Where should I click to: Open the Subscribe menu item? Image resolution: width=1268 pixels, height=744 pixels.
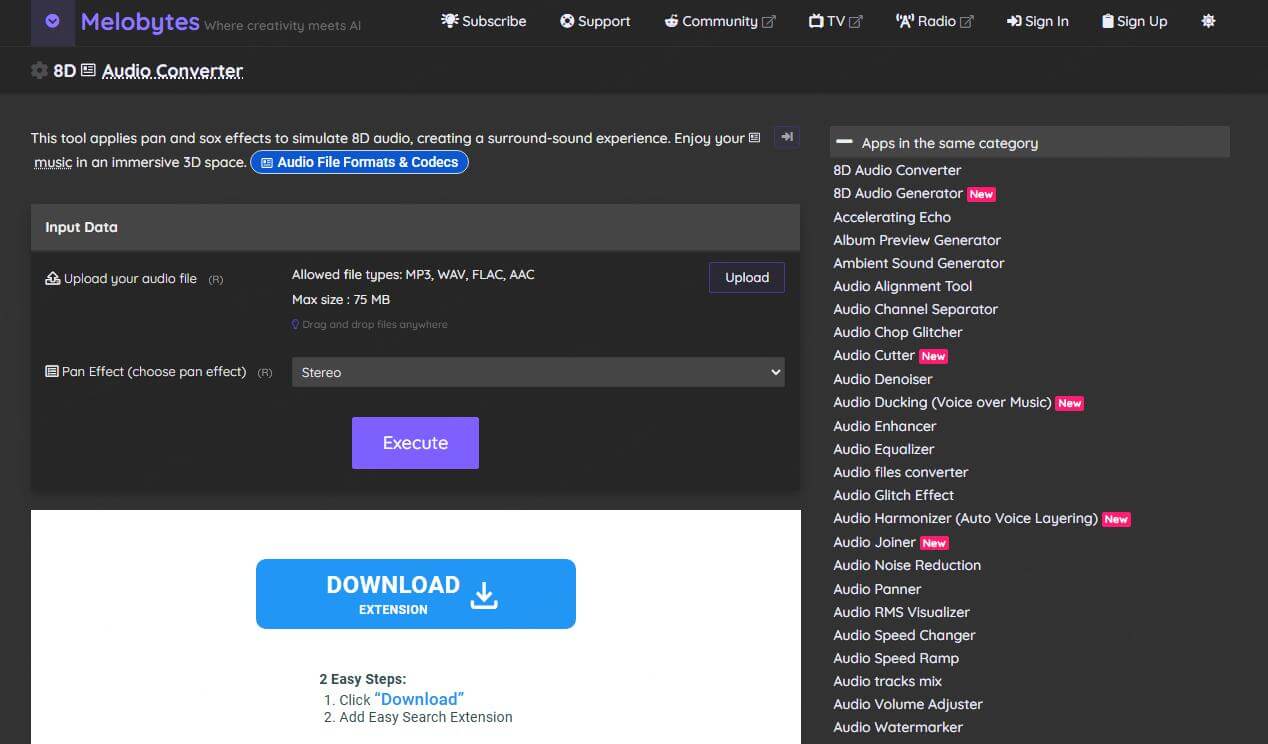pyautogui.click(x=484, y=21)
